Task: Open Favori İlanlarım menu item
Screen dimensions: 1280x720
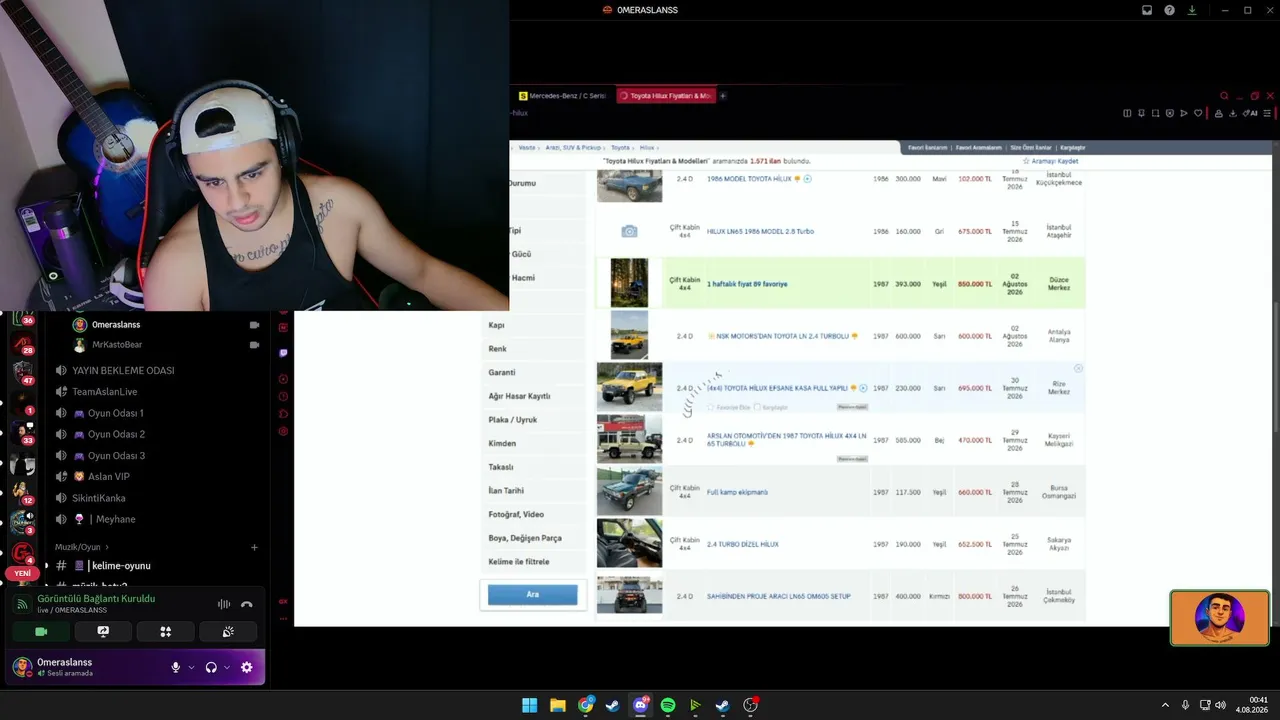Action: point(927,148)
